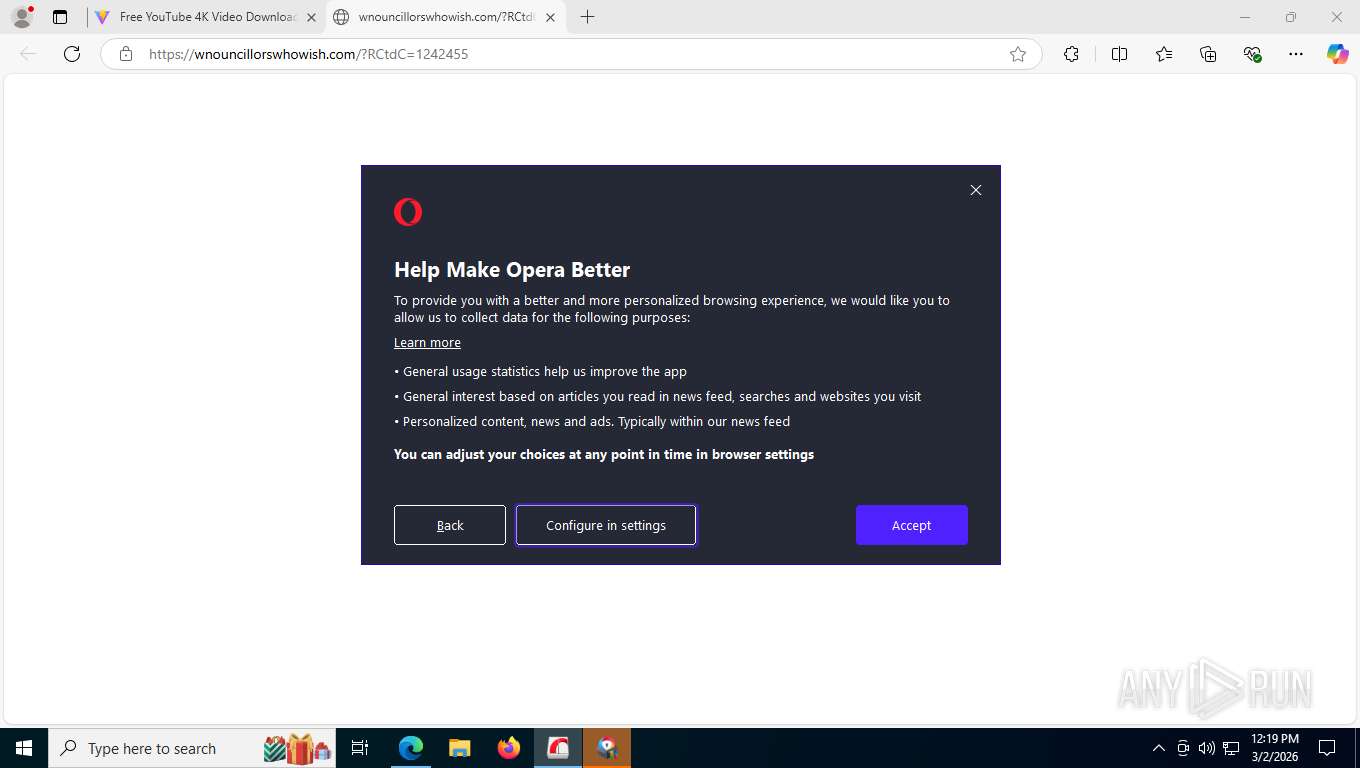This screenshot has height=768, width=1360.
Task: Open a new browser tab
Action: [x=587, y=17]
